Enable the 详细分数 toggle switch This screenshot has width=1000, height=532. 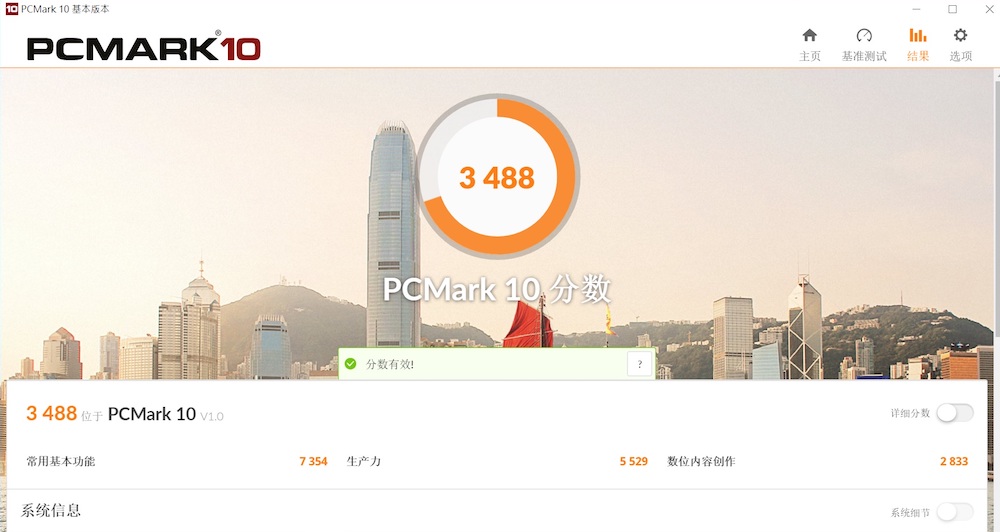(x=955, y=413)
